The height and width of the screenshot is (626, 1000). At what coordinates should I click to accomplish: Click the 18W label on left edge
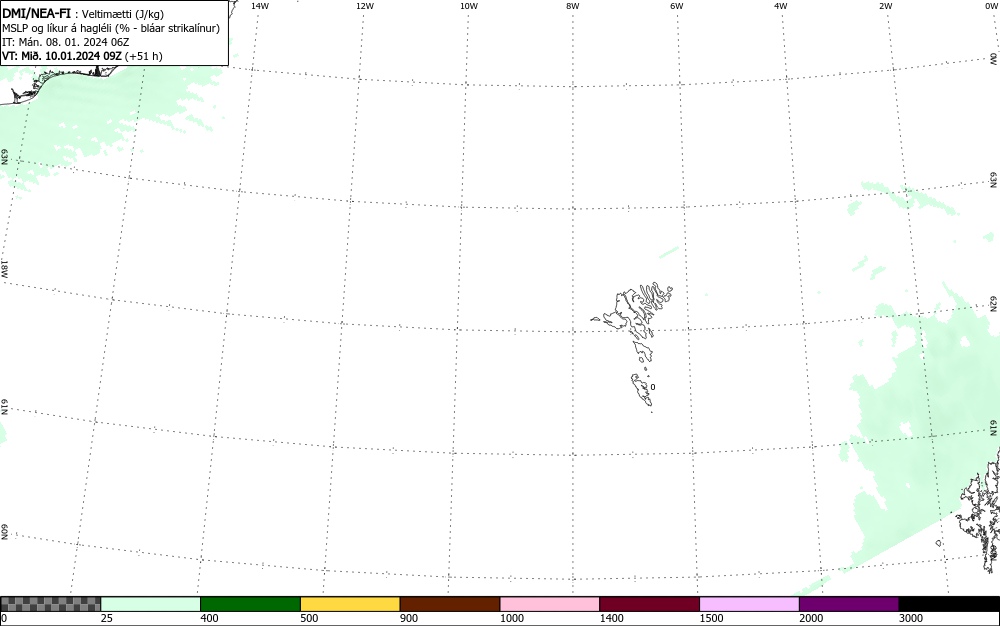click(x=4, y=268)
